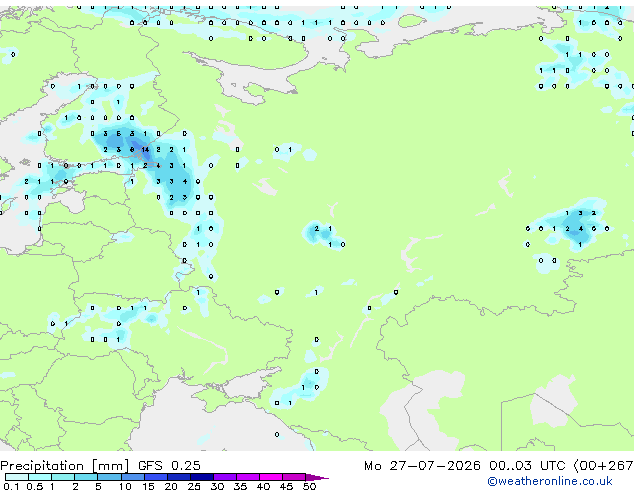Screen dimensions: 634x490
Task: Click legend label '25'
Action: (x=194, y=486)
